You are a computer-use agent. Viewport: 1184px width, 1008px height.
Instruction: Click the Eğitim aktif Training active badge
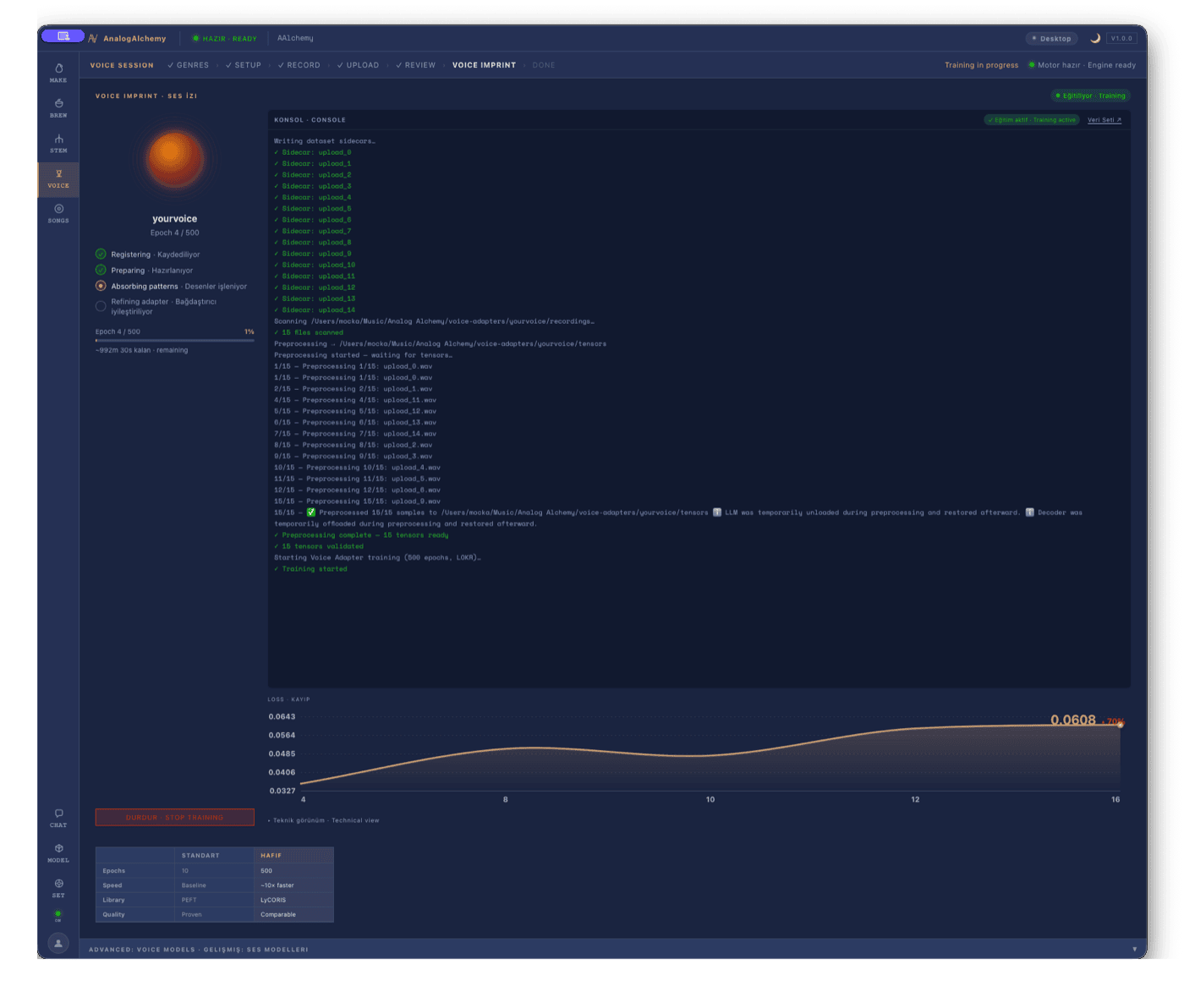1032,120
